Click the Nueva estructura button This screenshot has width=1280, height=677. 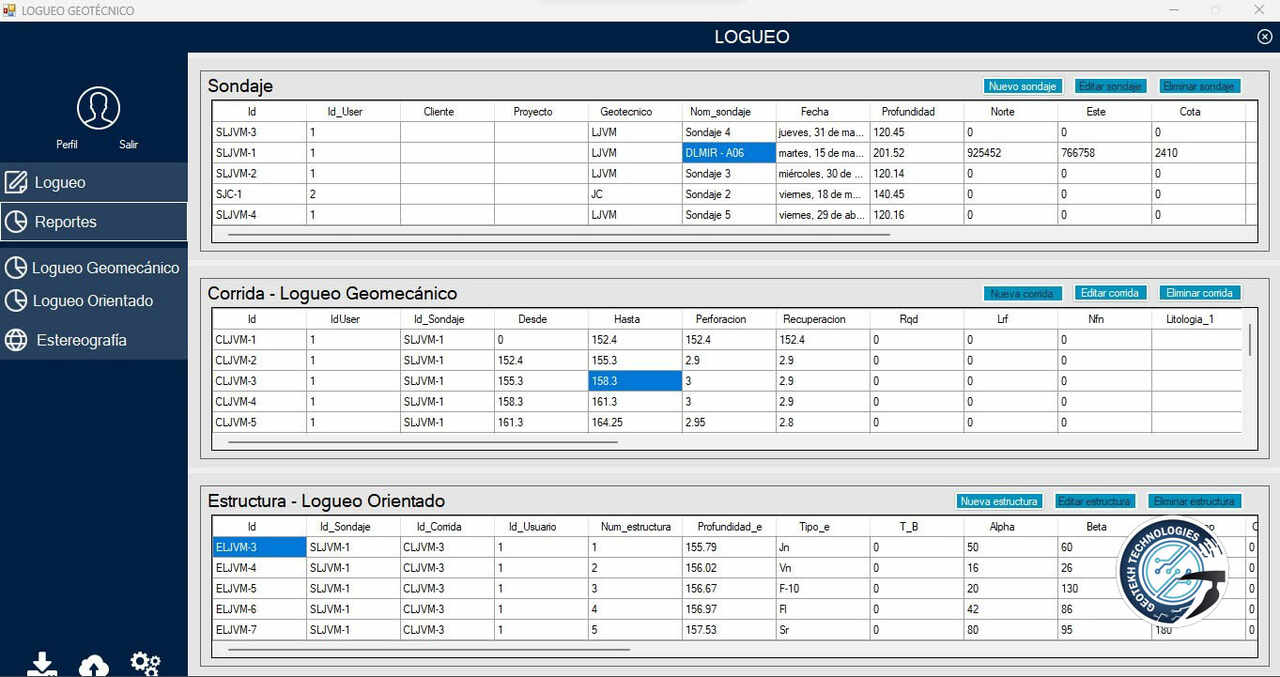(998, 501)
